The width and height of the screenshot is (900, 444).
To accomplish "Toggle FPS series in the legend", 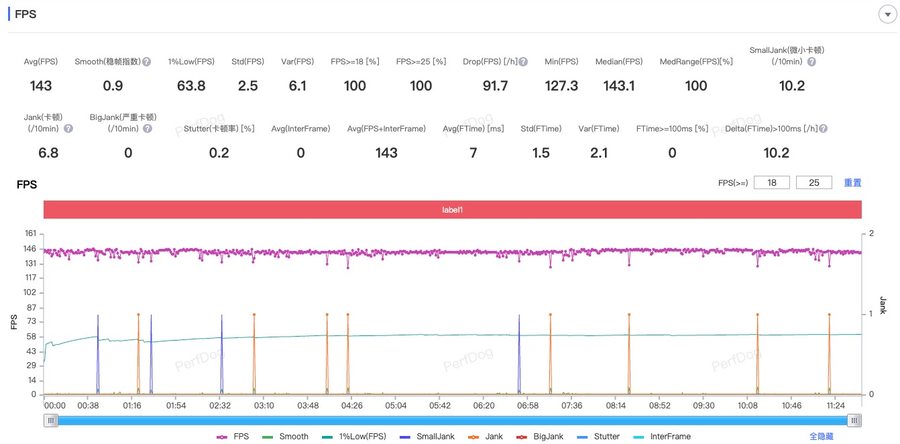I will [x=231, y=437].
